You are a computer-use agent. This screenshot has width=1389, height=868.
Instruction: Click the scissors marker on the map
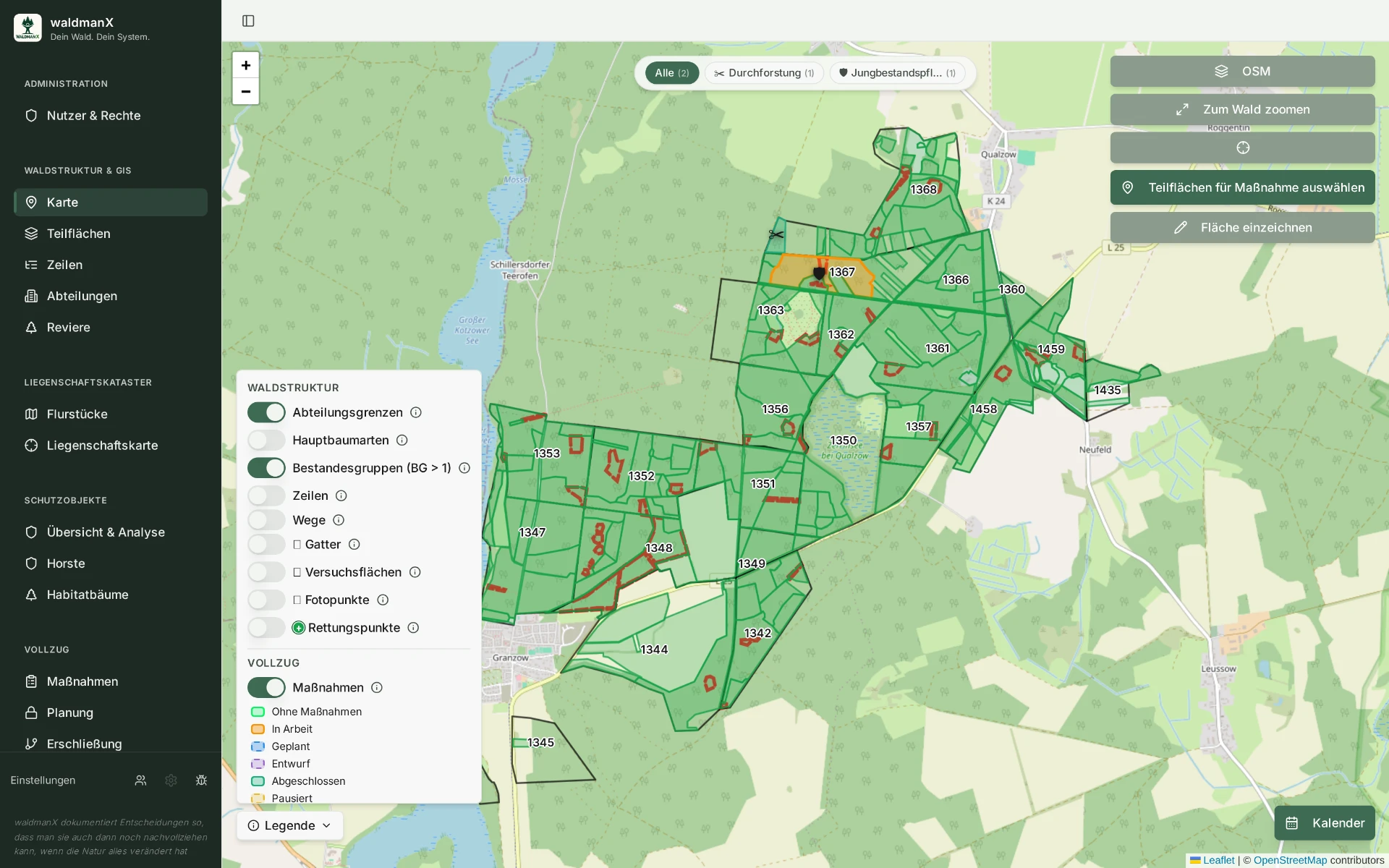point(776,234)
